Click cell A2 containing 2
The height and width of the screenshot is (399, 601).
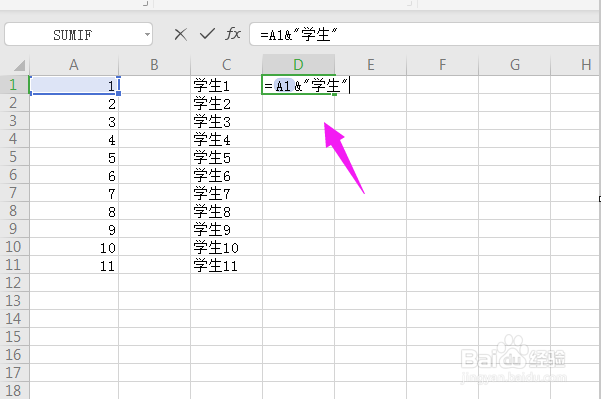pos(74,103)
